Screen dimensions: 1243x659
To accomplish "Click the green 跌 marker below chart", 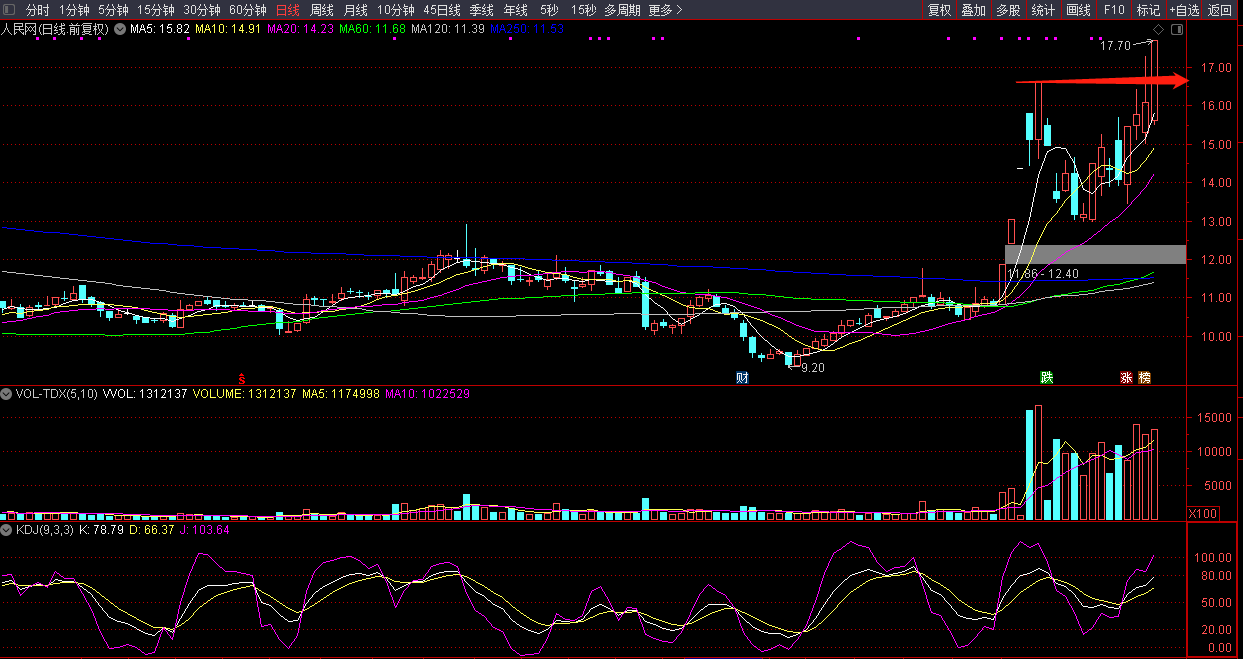I will pos(1046,378).
